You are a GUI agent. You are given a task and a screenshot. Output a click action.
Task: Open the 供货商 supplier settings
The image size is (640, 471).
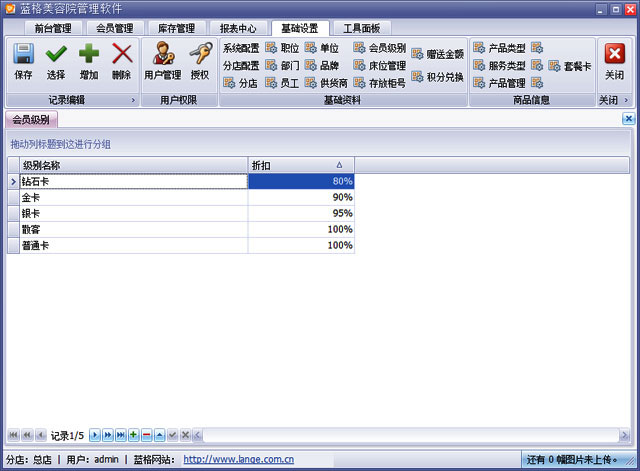(326, 83)
